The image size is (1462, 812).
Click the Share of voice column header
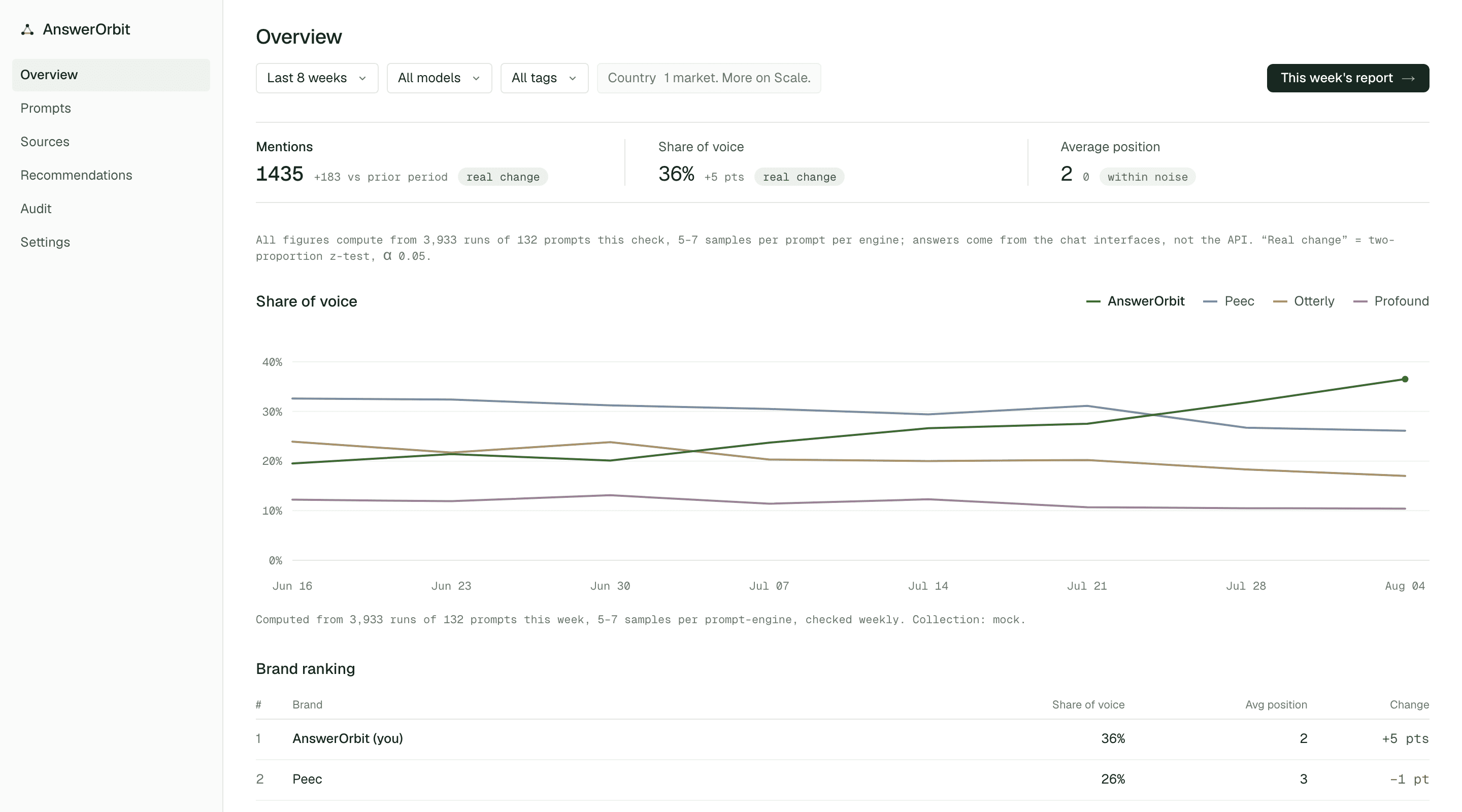[1088, 705]
